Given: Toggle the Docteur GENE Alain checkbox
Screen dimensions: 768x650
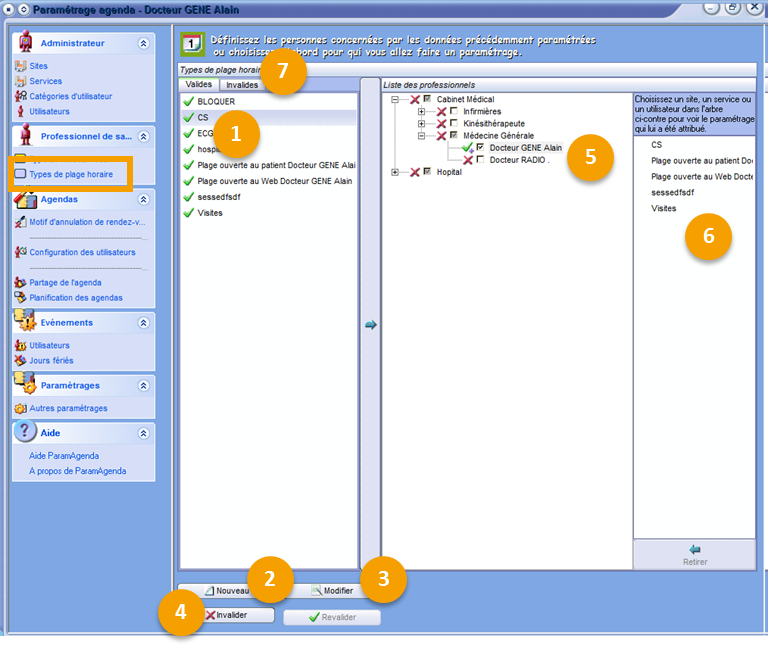Looking at the screenshot, I should click(x=480, y=147).
